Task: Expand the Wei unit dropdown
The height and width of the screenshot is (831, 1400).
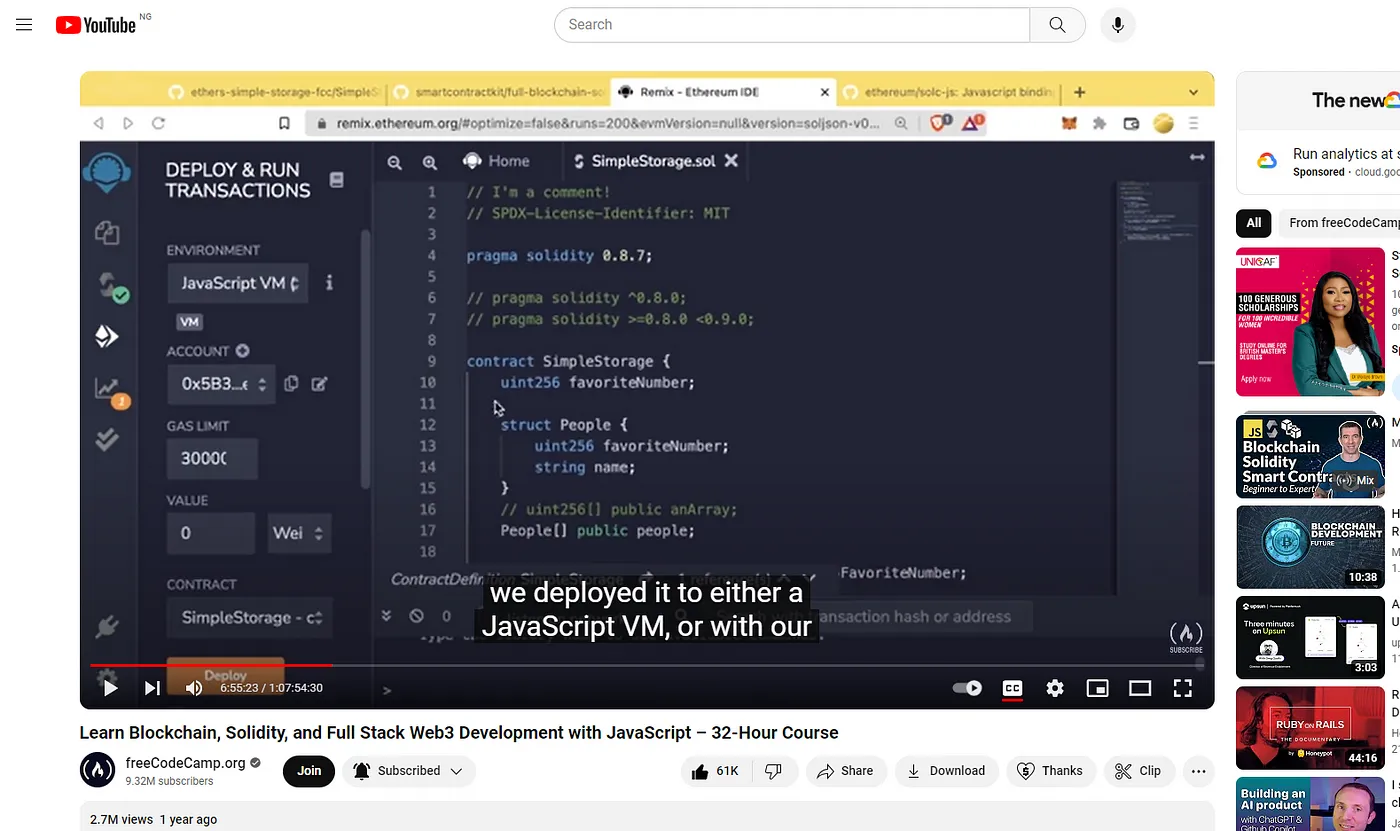Action: coord(298,533)
